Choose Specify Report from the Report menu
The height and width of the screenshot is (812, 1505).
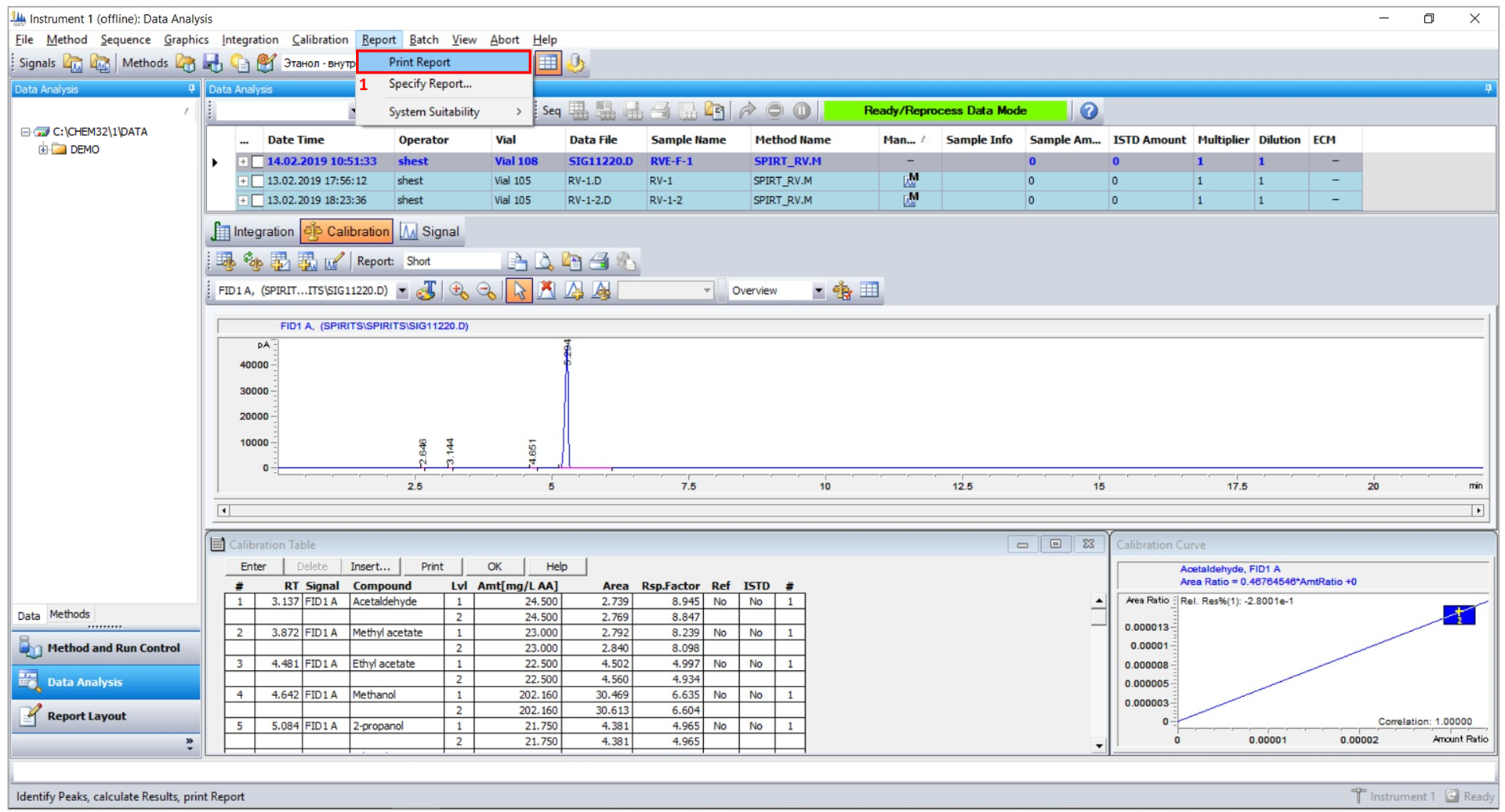pos(430,84)
